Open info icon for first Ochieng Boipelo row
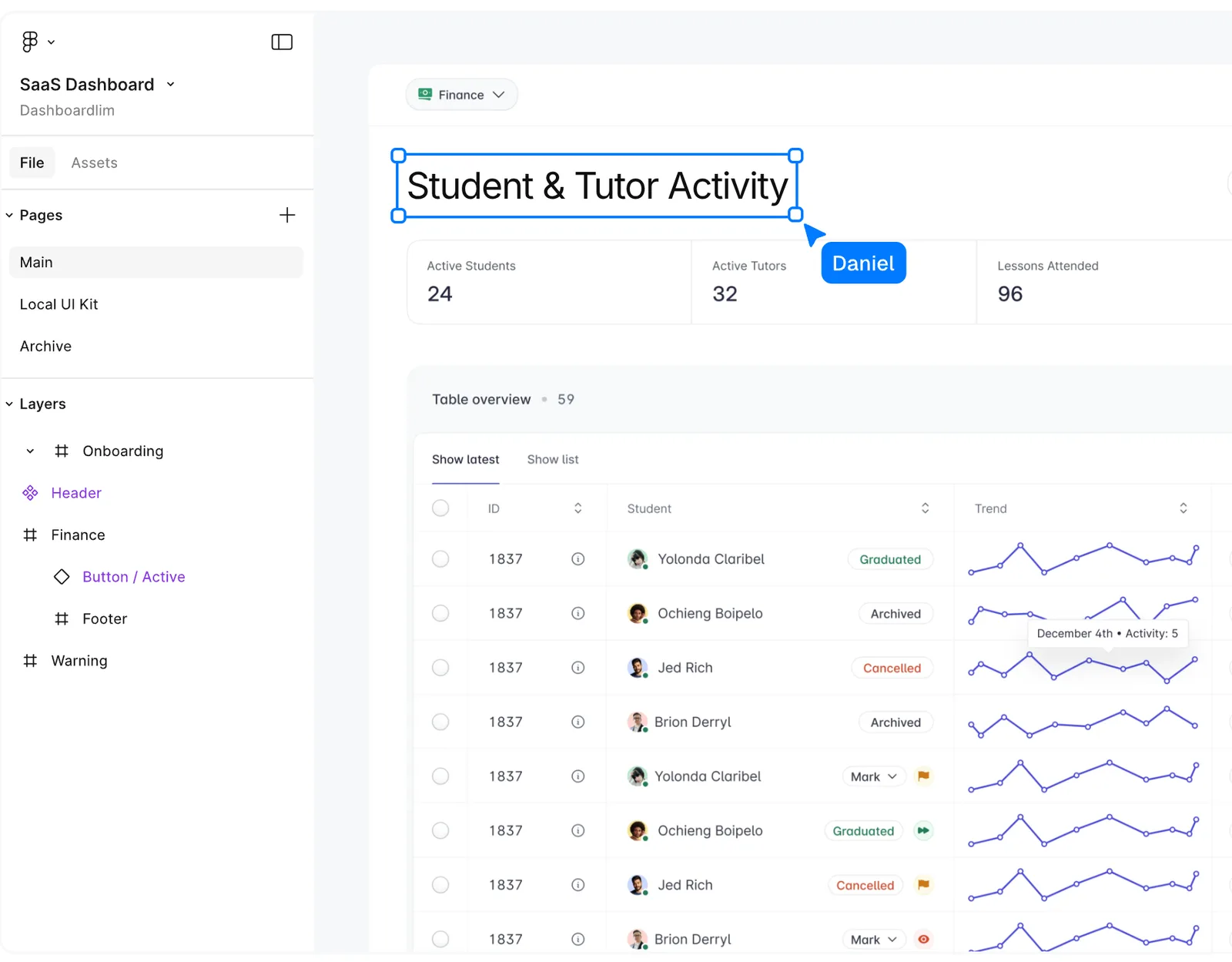This screenshot has width=1232, height=962. coord(577,613)
